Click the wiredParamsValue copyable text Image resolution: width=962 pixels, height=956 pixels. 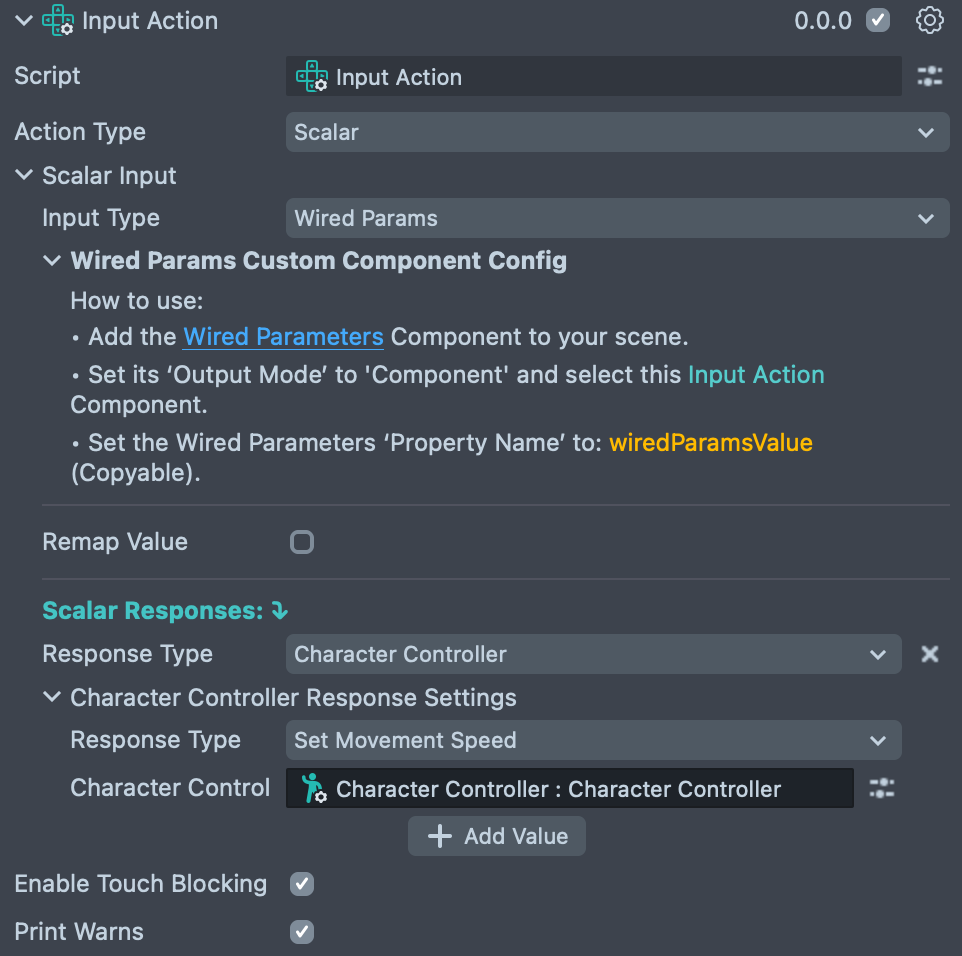pos(710,442)
